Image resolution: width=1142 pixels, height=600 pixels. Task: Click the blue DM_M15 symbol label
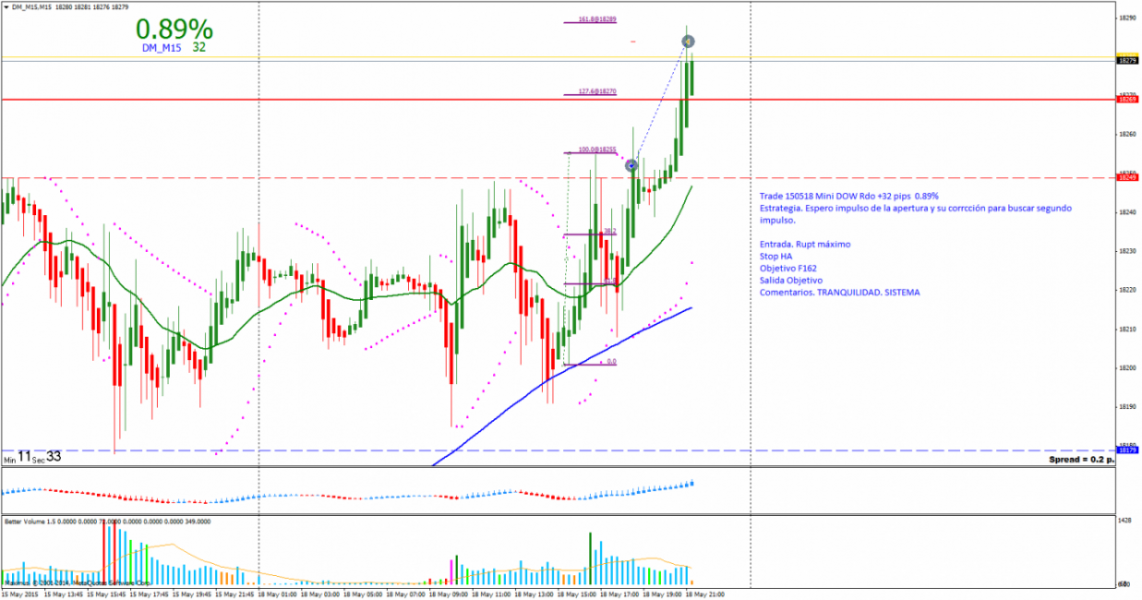[x=161, y=47]
